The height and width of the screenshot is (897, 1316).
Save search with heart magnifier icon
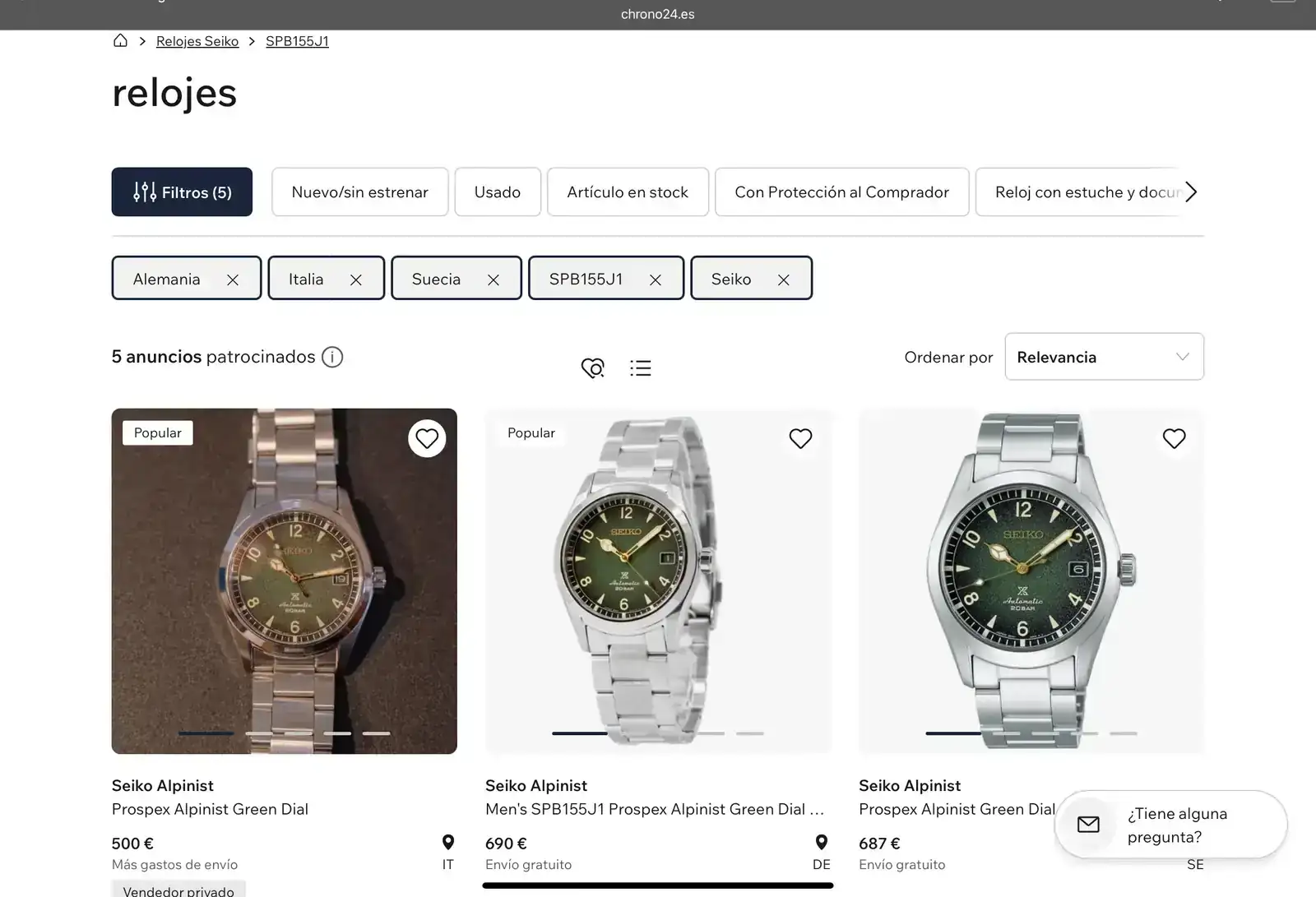click(592, 368)
